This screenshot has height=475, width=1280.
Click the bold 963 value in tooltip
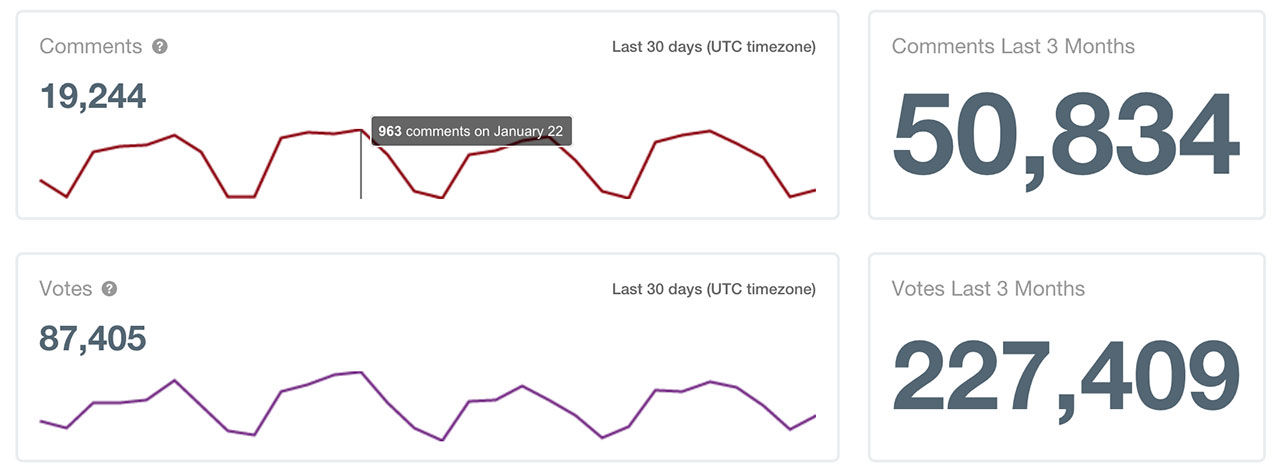pos(390,132)
